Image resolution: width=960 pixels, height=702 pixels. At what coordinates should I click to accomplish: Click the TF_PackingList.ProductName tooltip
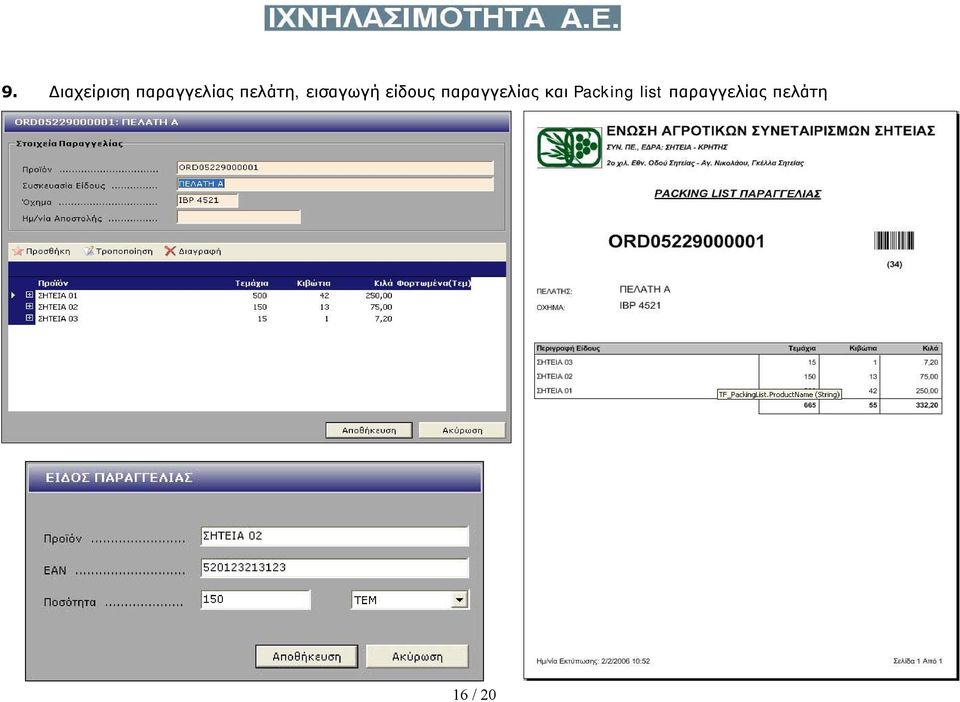point(779,395)
